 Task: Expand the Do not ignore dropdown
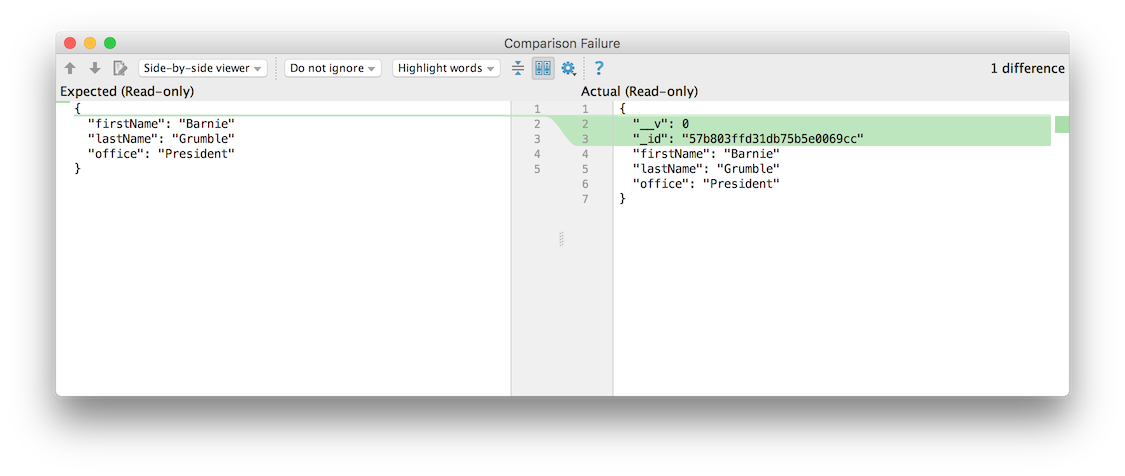[332, 69]
